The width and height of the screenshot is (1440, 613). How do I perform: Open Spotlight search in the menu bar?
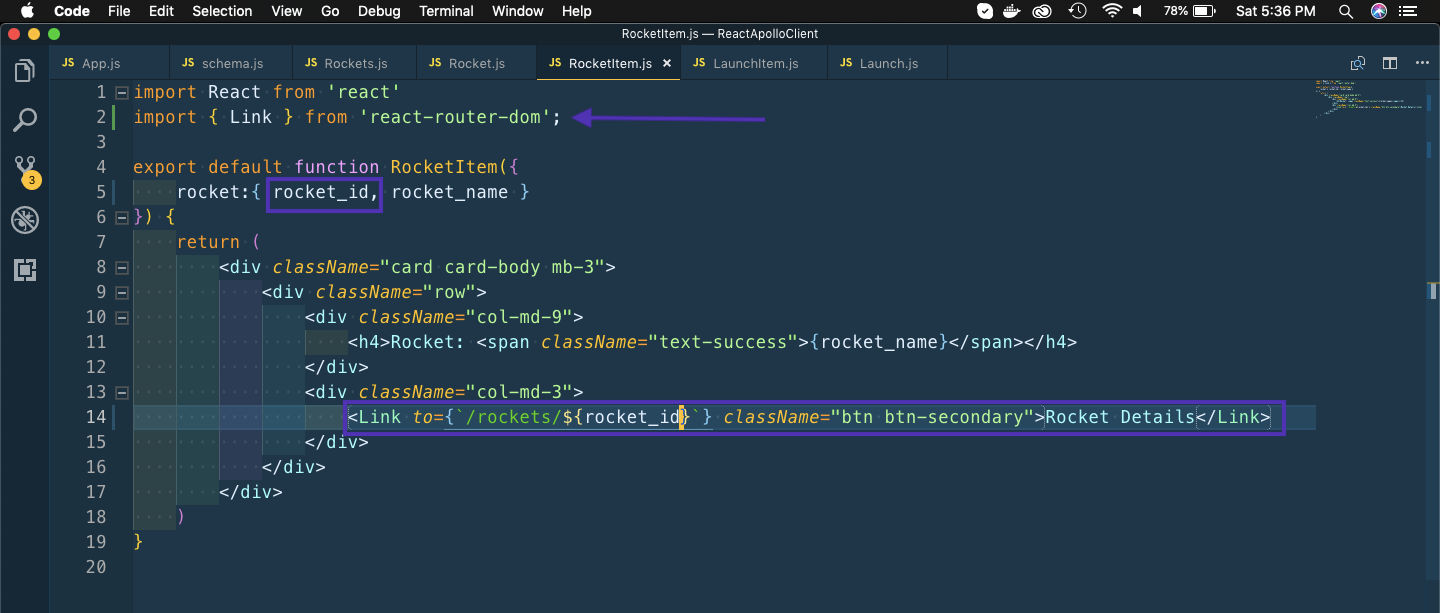(x=1346, y=11)
